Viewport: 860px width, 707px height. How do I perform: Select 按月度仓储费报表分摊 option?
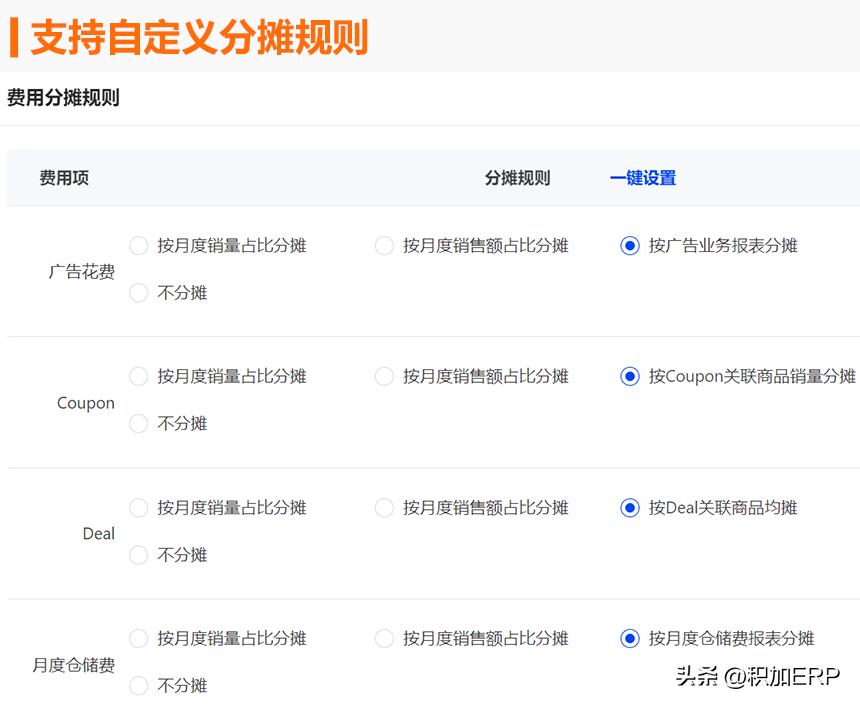[629, 638]
